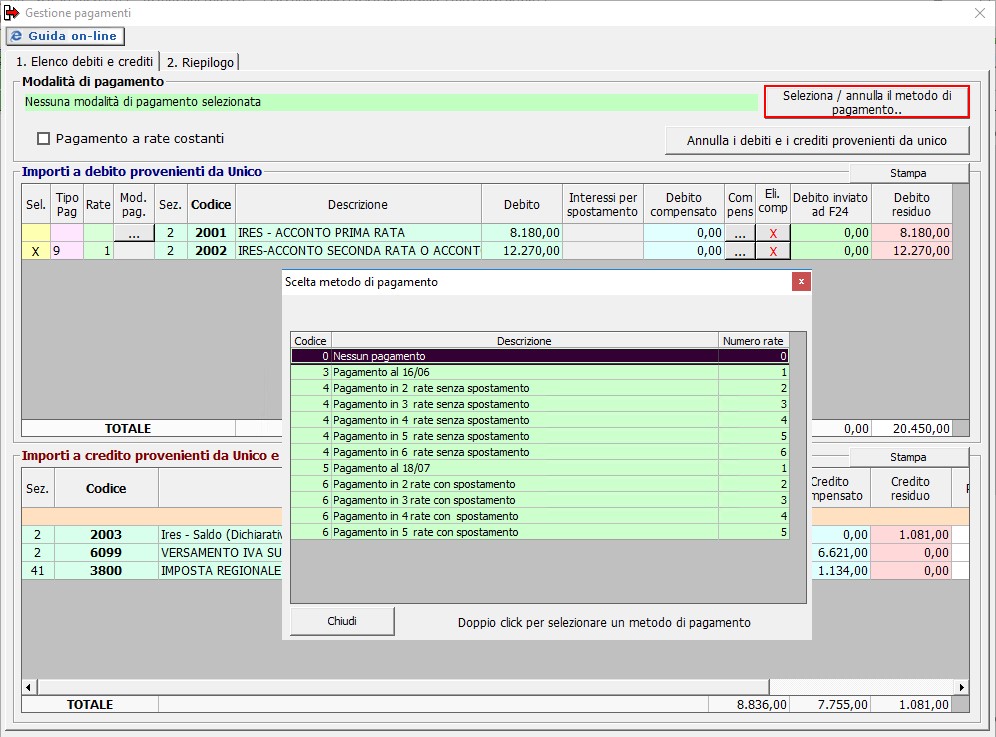This screenshot has height=737, width=996.
Task: Open the Guida on-line help button
Action: pos(65,36)
